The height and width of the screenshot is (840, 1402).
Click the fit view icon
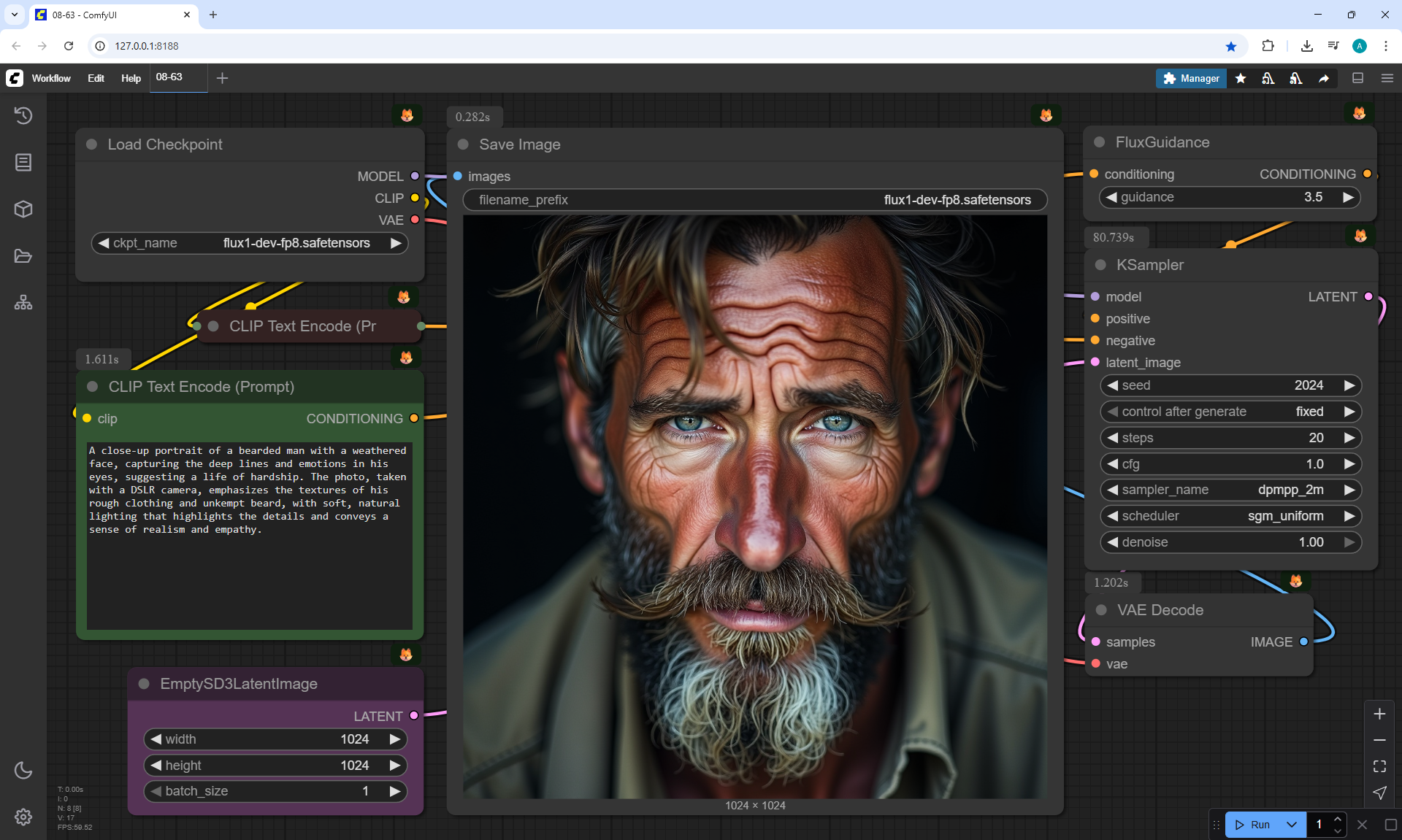tap(1379, 766)
